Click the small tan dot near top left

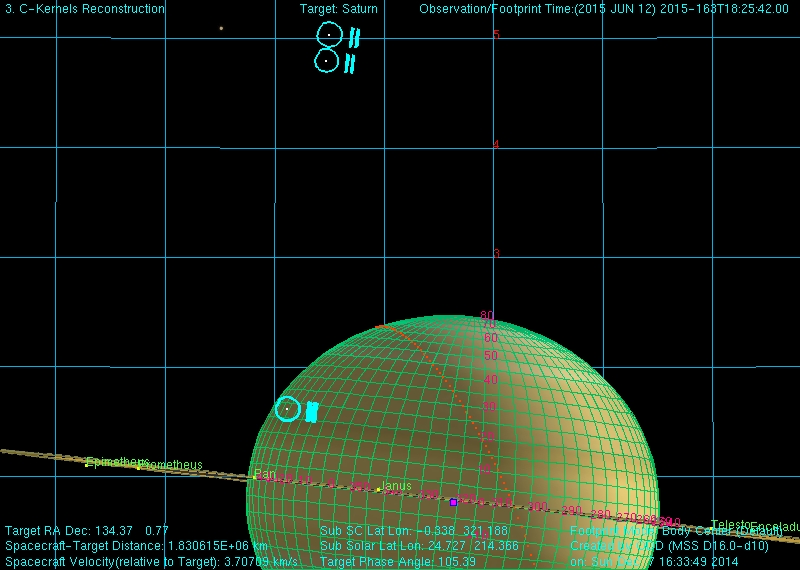pos(221,29)
